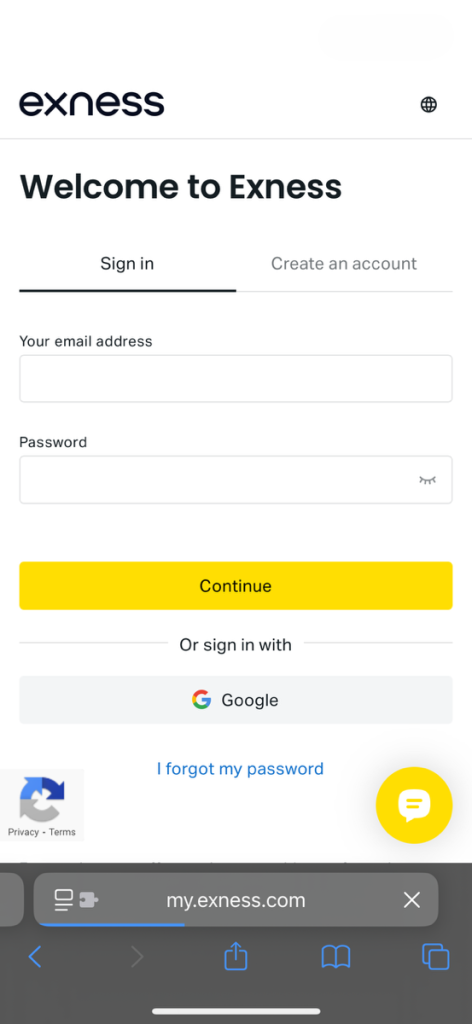Stop page loading with the X
The height and width of the screenshot is (1024, 472).
[x=411, y=900]
